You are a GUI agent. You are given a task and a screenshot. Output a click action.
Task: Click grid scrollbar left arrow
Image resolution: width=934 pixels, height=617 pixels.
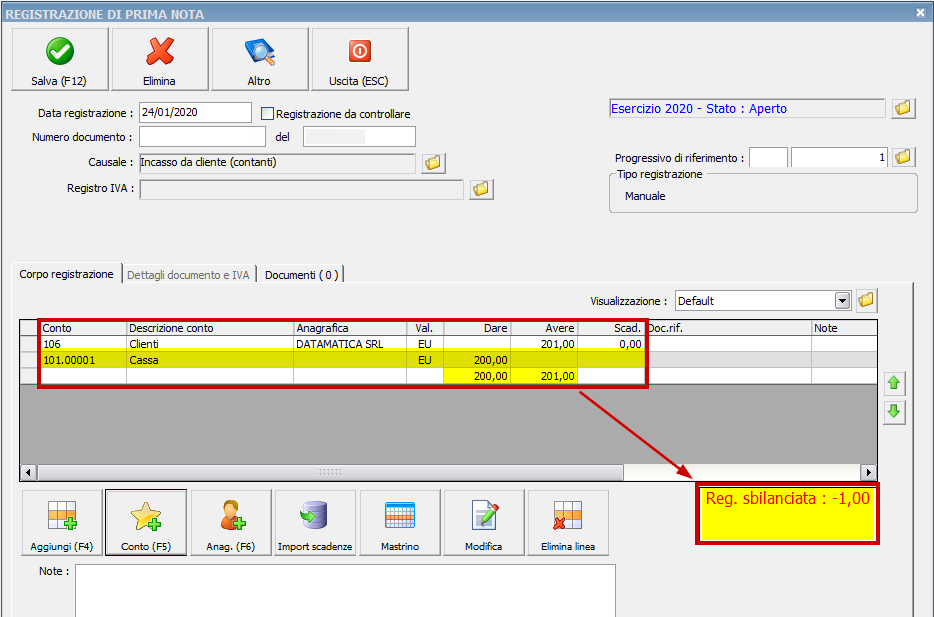point(28,472)
